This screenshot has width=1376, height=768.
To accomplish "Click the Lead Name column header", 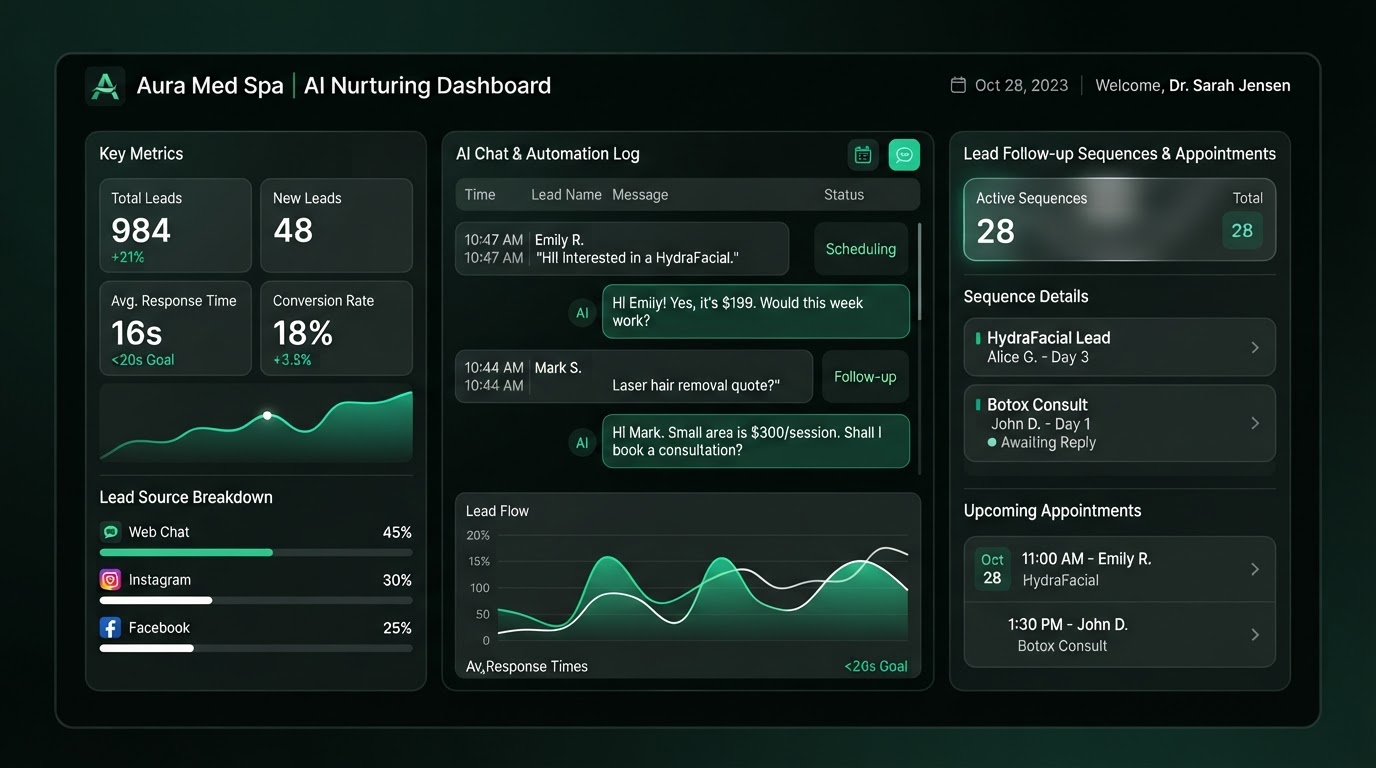I will click(x=566, y=195).
